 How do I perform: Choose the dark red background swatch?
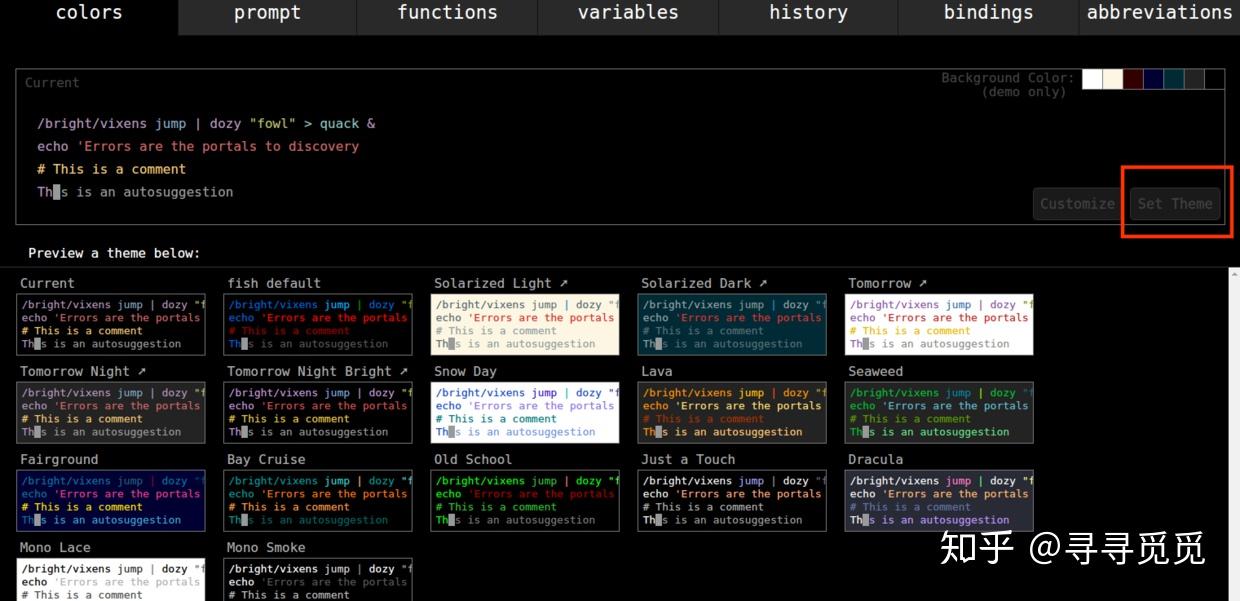[x=1133, y=79]
